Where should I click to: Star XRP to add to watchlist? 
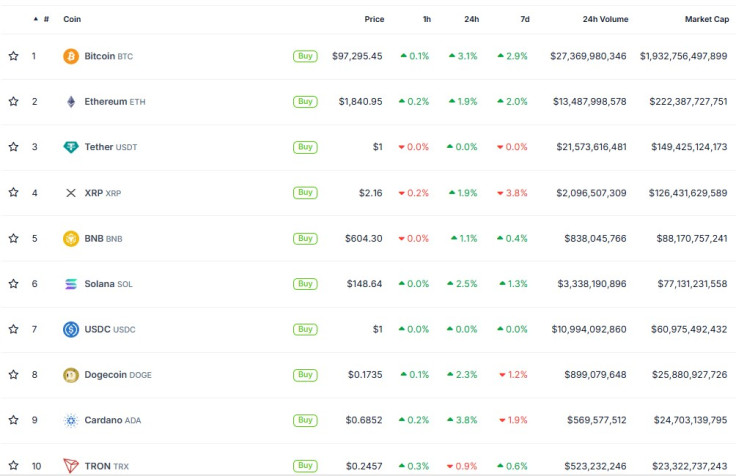(14, 192)
